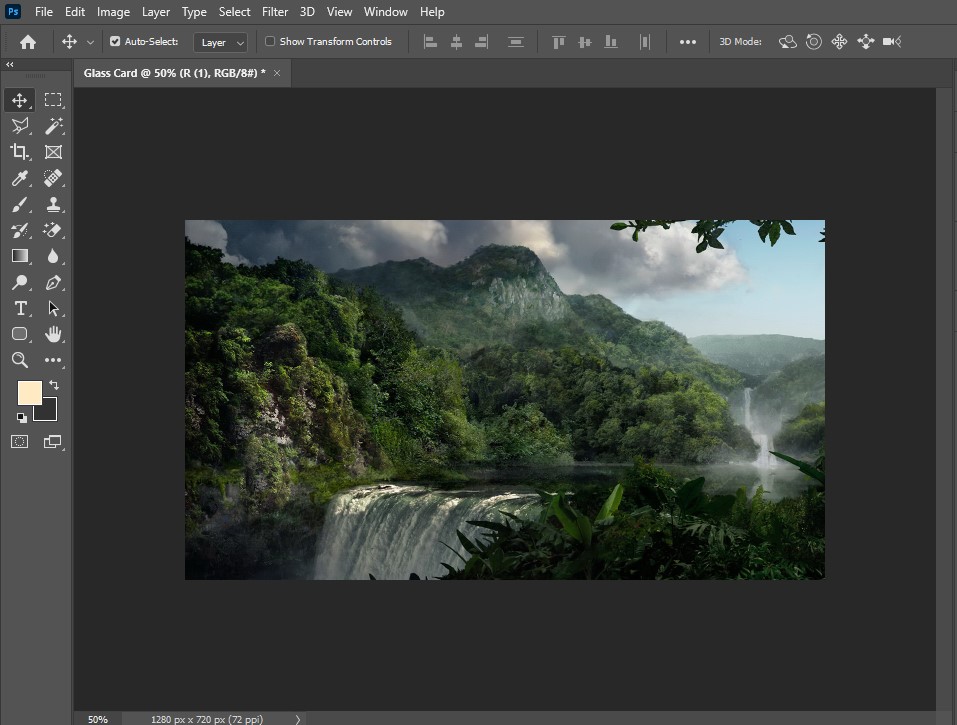Screen dimensions: 957x725
Task: Open the Auto-Select Layer dropdown
Action: click(x=220, y=42)
